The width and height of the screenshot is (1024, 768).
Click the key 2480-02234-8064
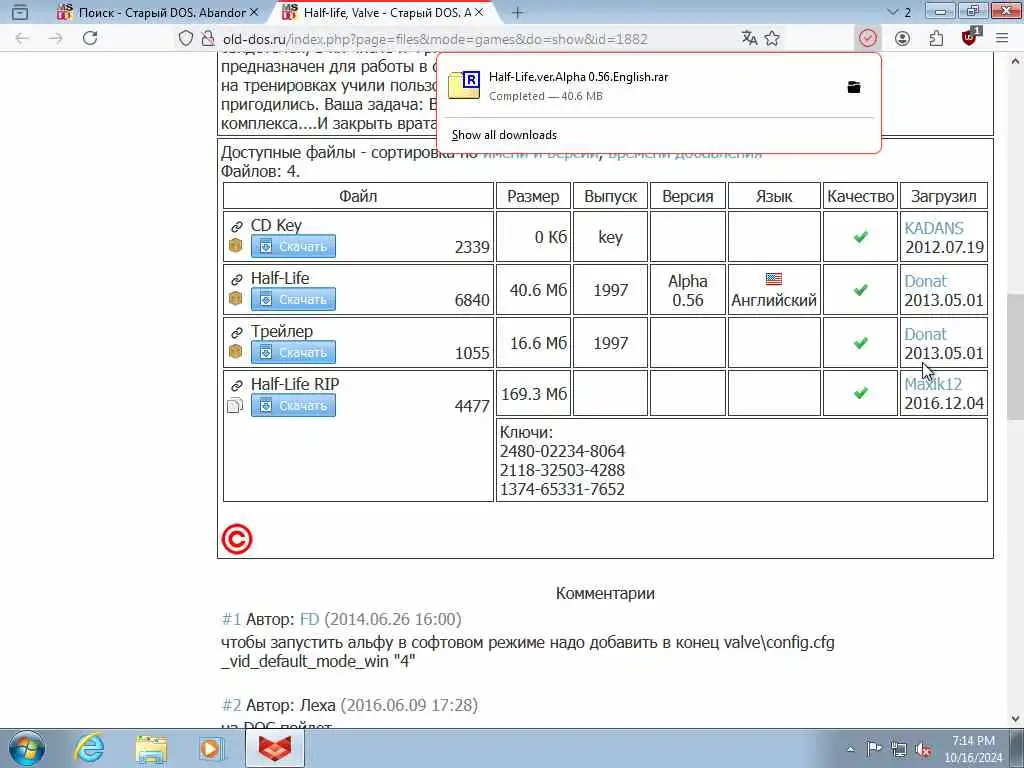pyautogui.click(x=562, y=451)
